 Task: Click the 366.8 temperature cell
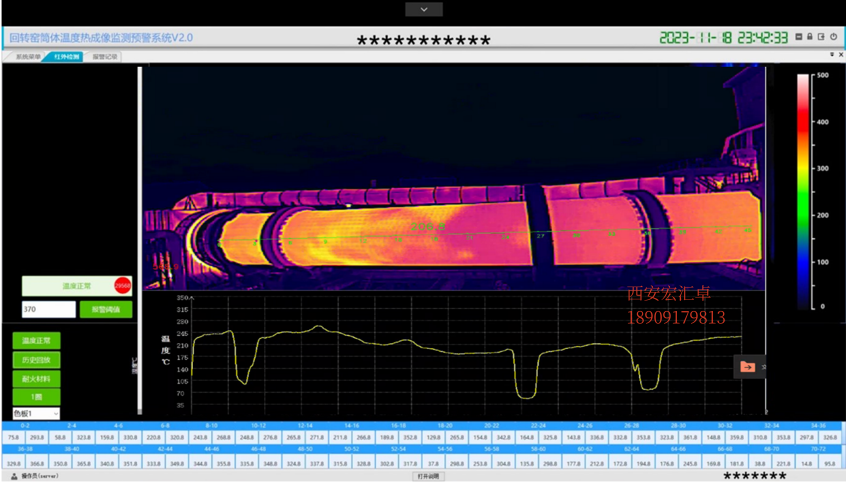pos(37,463)
